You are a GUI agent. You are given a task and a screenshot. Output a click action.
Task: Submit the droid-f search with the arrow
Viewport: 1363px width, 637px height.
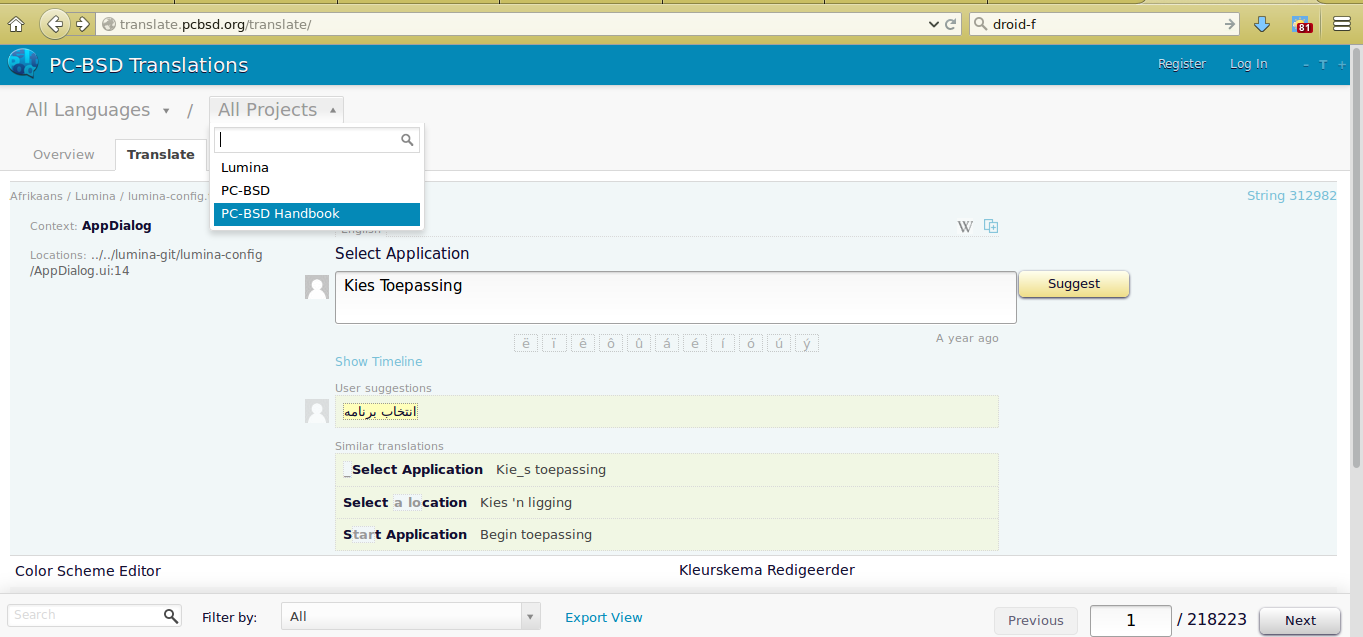[1229, 24]
